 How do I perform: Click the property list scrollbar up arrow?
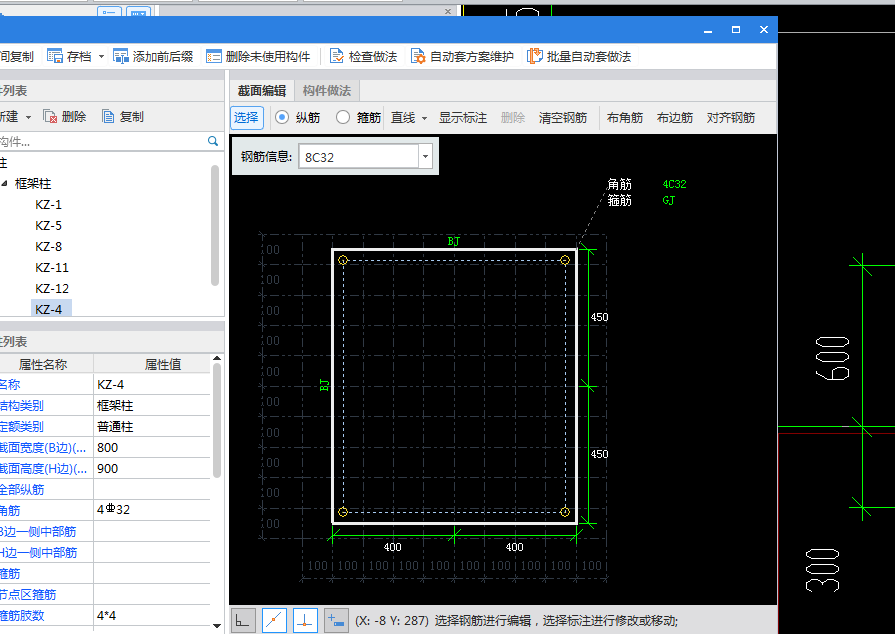click(x=217, y=358)
